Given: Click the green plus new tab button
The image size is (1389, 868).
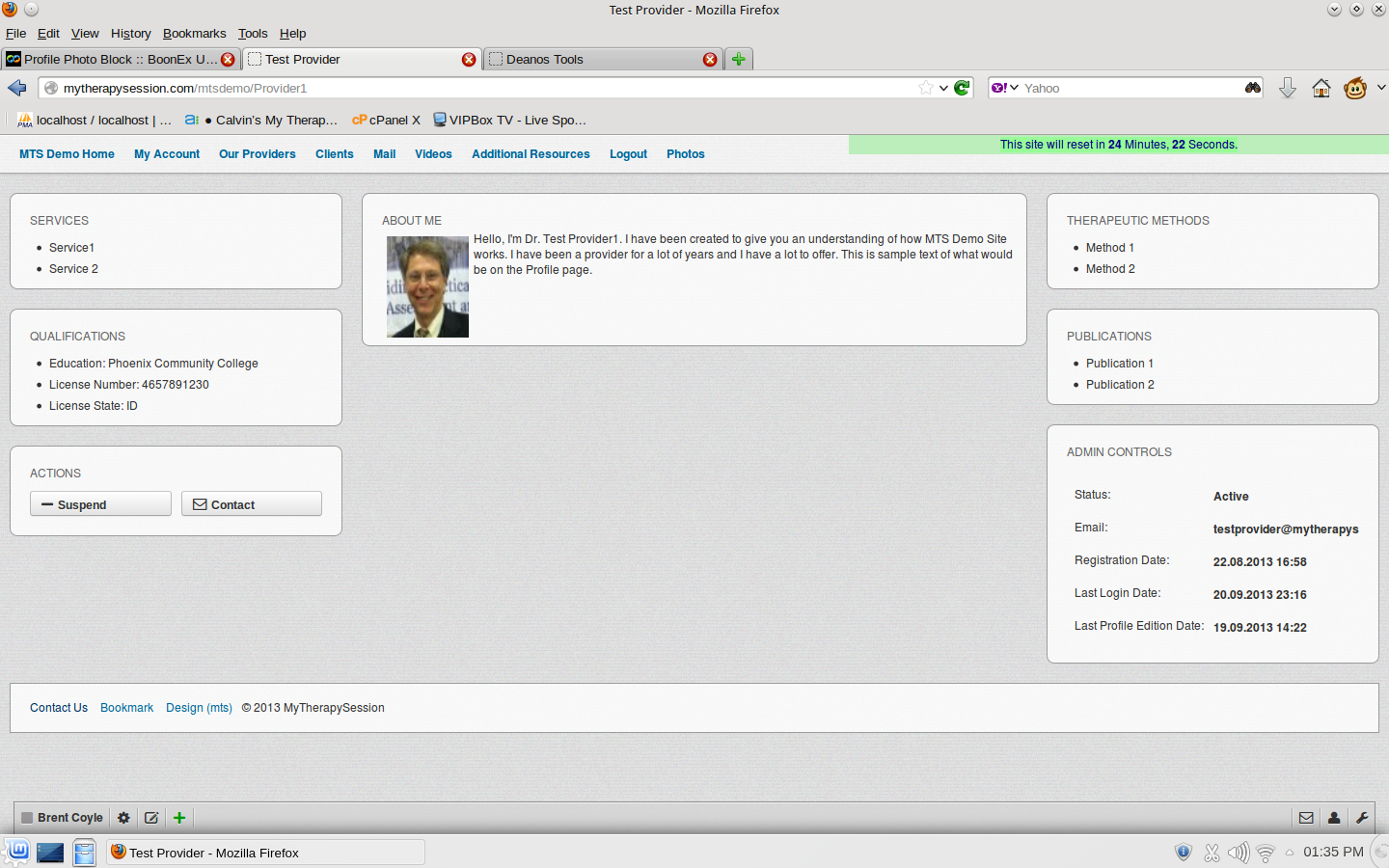Looking at the screenshot, I should point(739,59).
